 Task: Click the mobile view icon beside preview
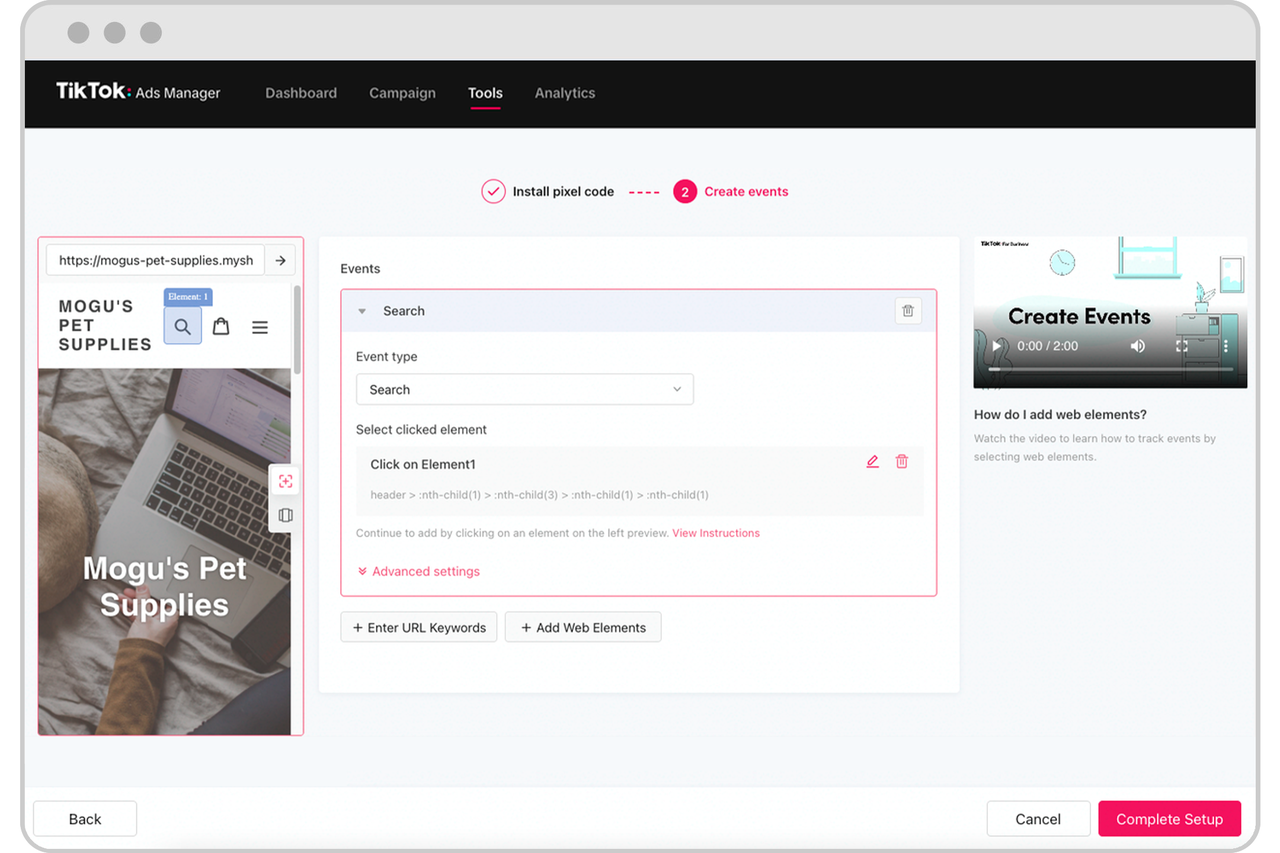pos(286,515)
